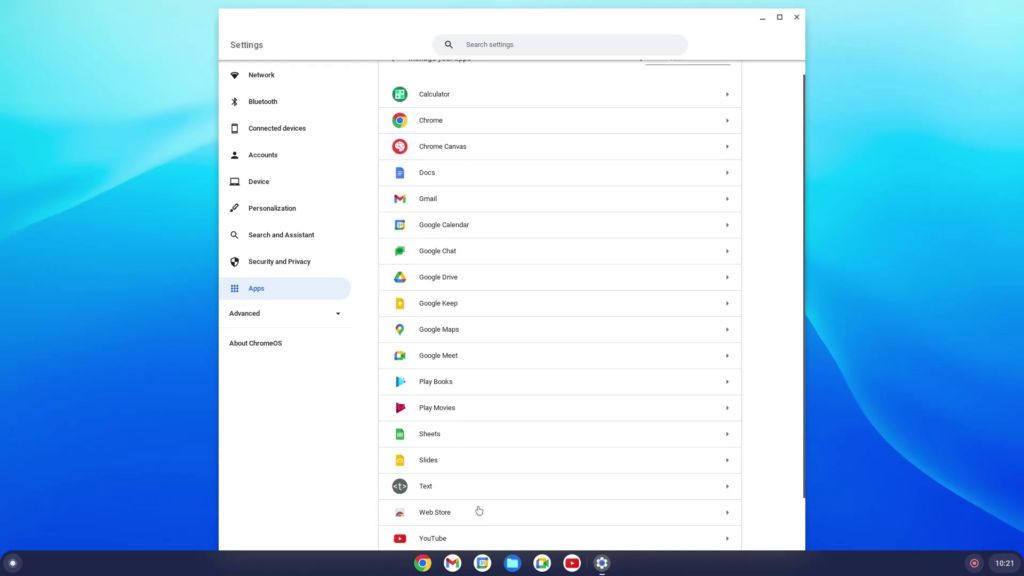Open status tray clock showing 10:21
Screen dimensions: 1024x576
coord(1004,563)
